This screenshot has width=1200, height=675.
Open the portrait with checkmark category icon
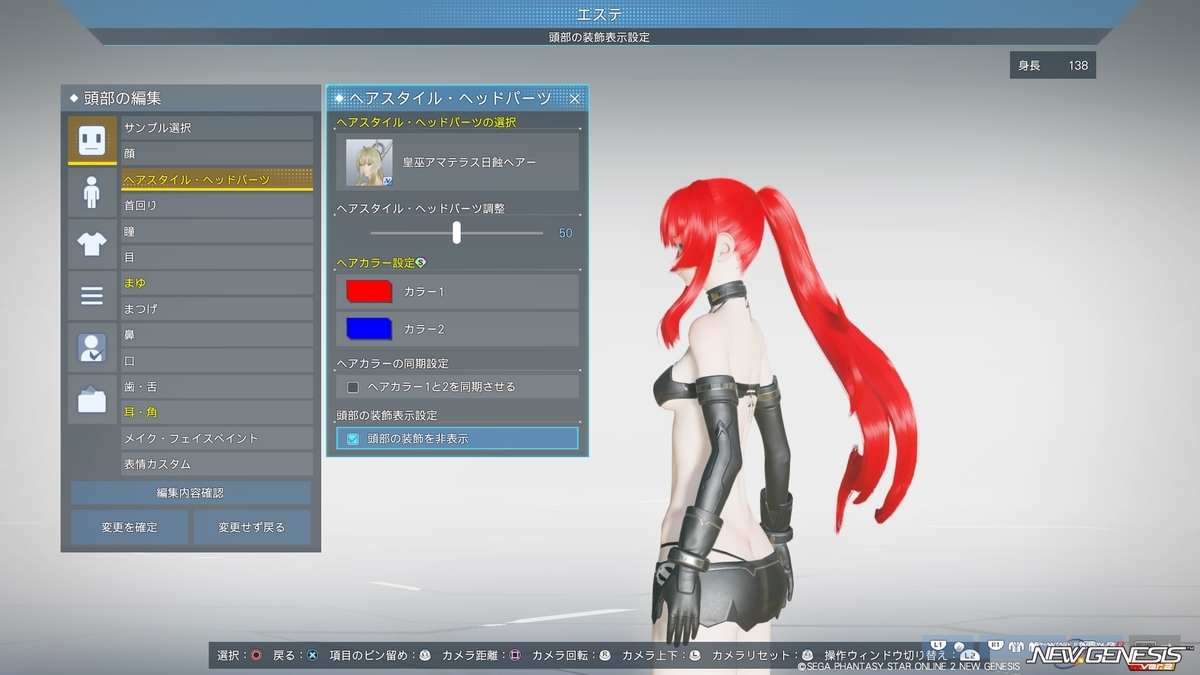point(92,348)
